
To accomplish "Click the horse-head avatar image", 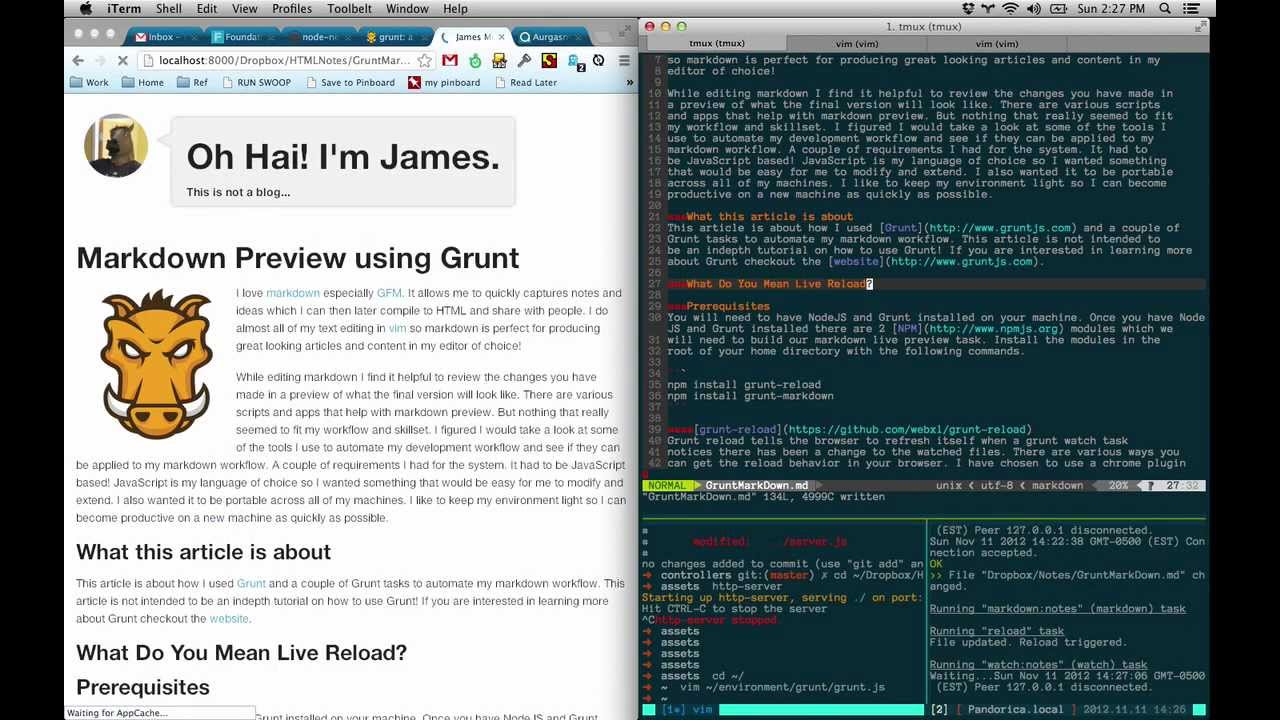I will tap(116, 146).
